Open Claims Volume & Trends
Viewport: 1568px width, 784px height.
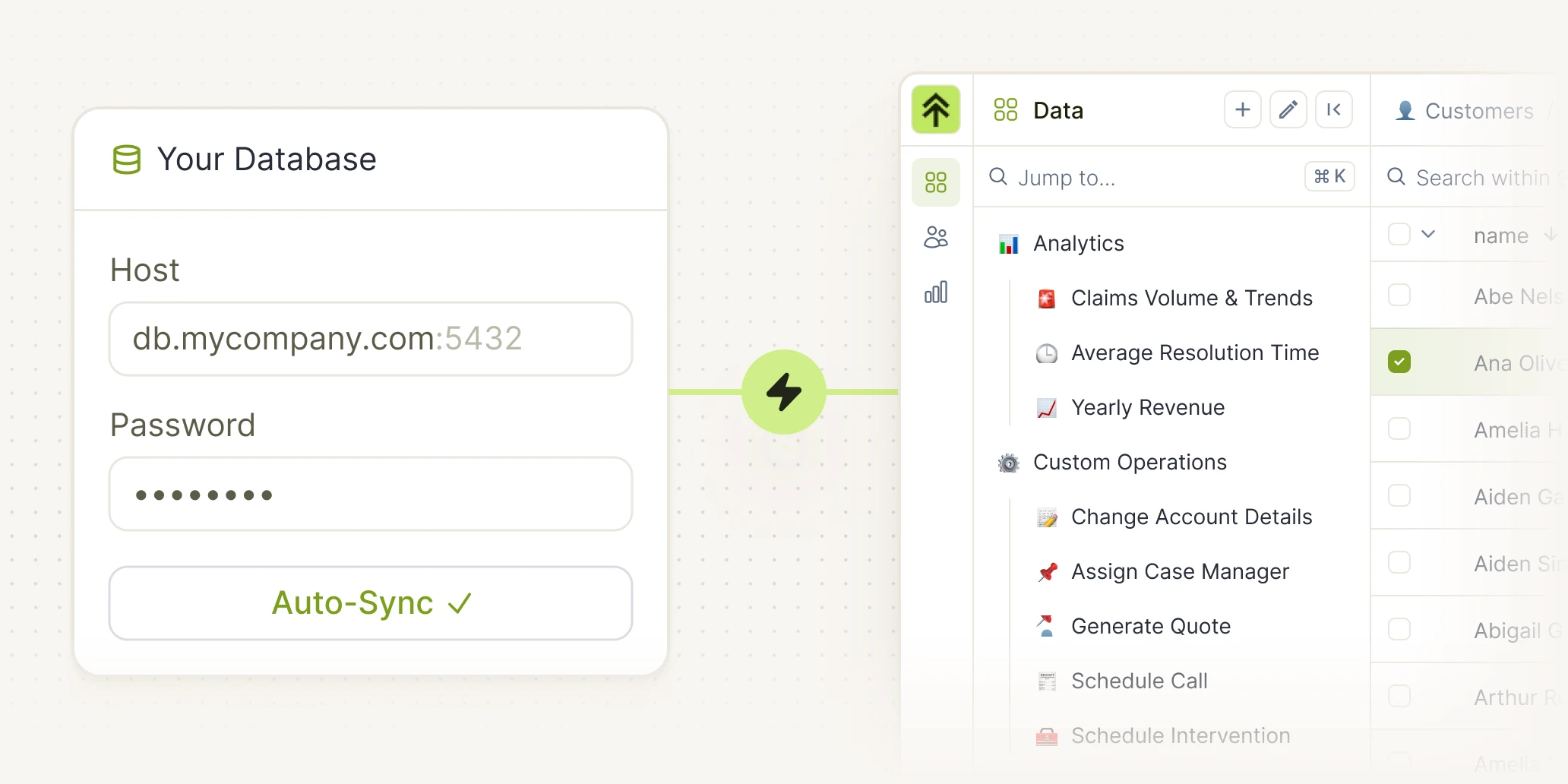coord(1191,298)
